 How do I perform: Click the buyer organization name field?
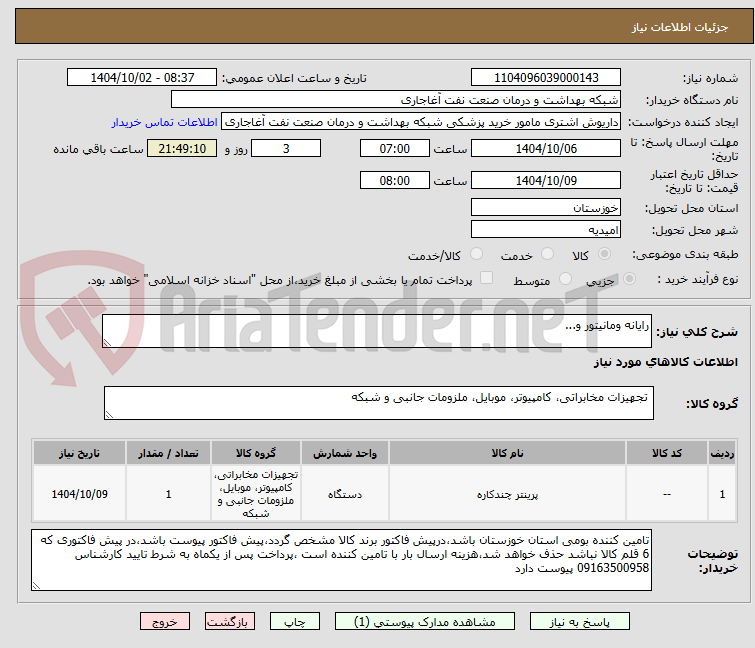396,100
